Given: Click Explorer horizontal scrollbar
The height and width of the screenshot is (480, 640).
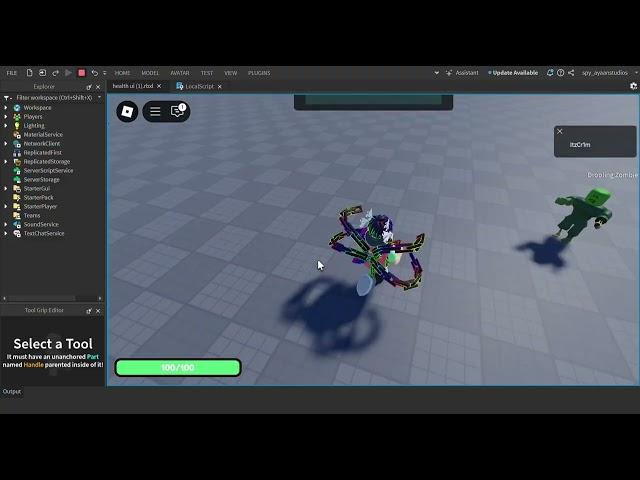Looking at the screenshot, I should click(x=41, y=298).
